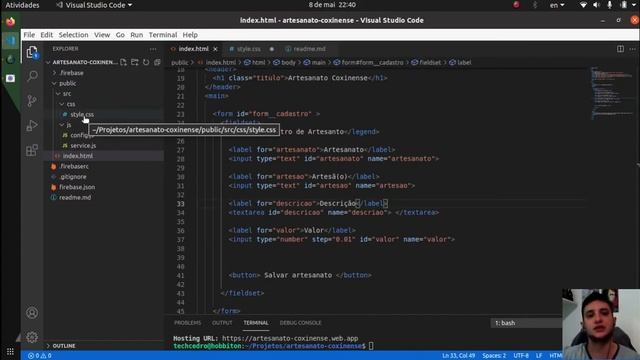Collapse the js folder
The image size is (640, 360).
click(69, 124)
